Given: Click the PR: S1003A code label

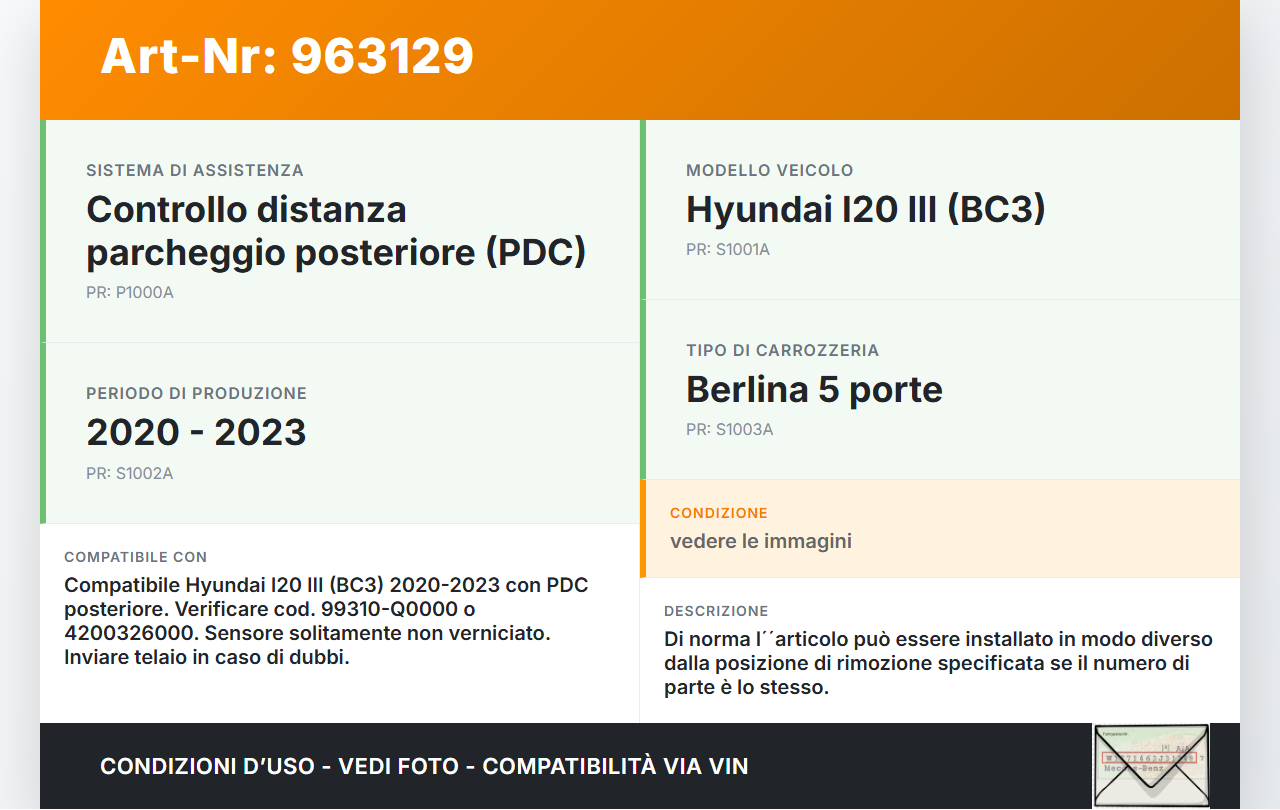Looking at the screenshot, I should click(x=728, y=429).
